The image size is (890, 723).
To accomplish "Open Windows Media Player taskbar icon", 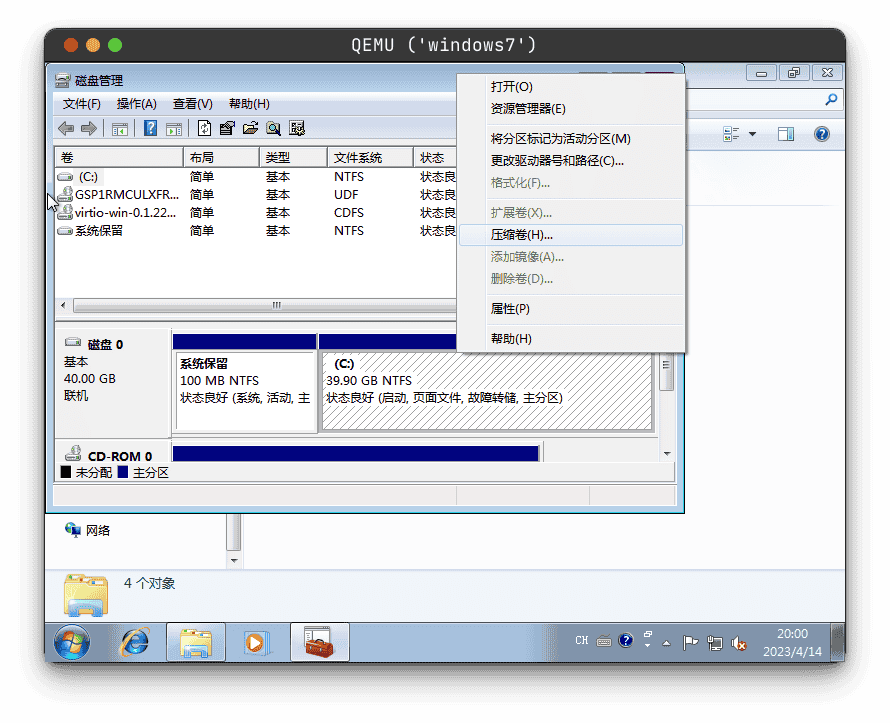I will click(x=257, y=642).
